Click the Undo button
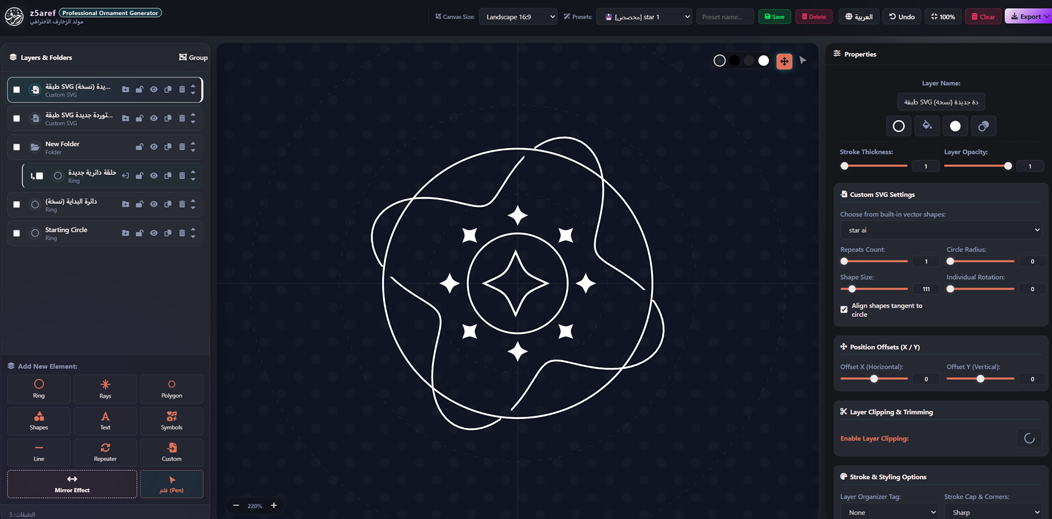The height and width of the screenshot is (519, 1052). pos(902,17)
